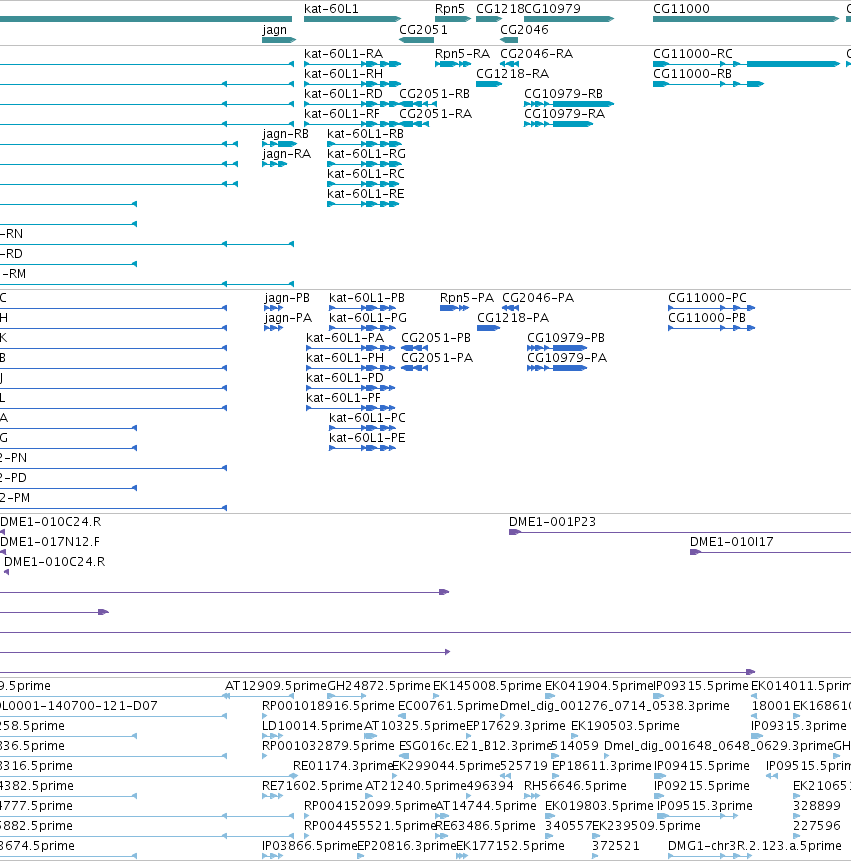
Task: Select transcript kat-60L1-RE
Action: click(363, 204)
